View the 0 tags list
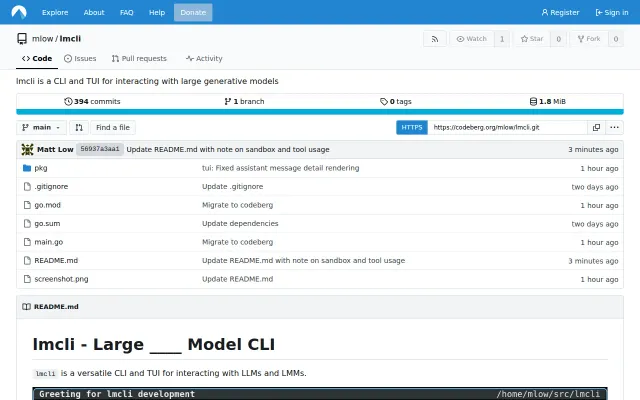Screen dimensions: 640x400 396,101
